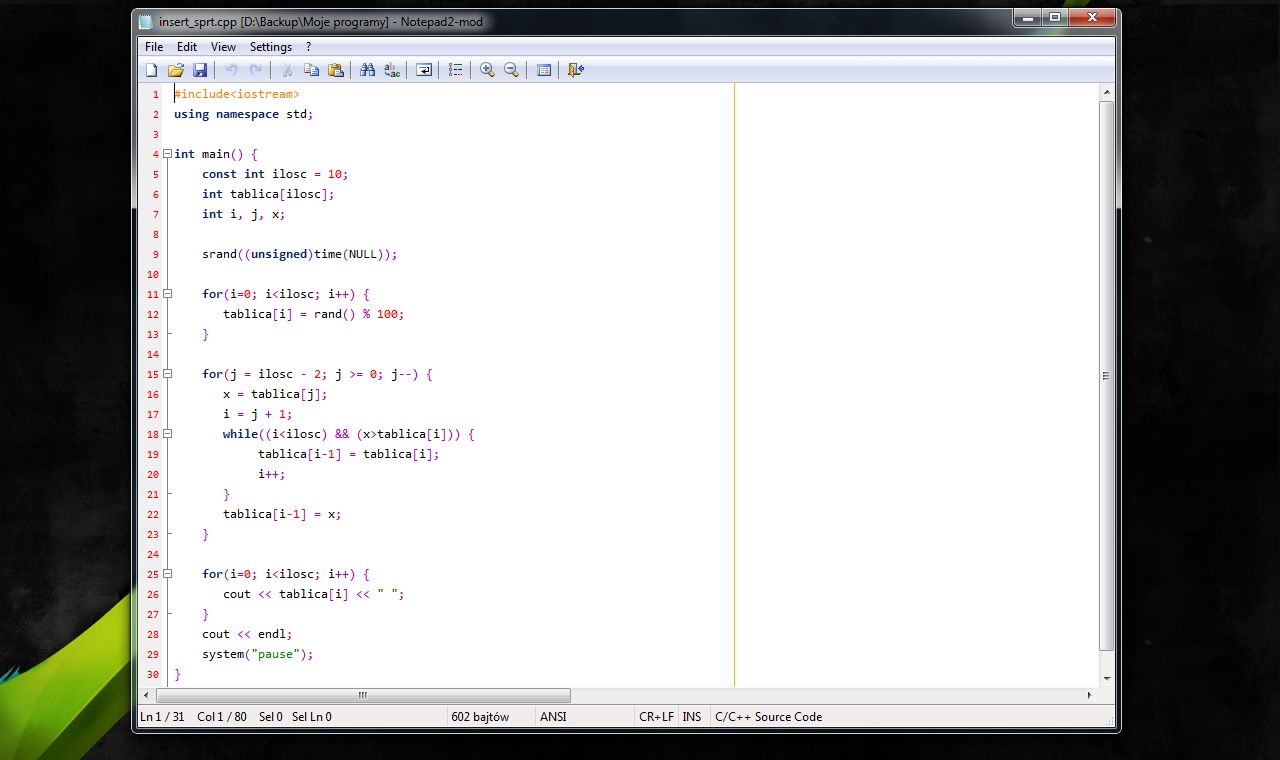Cut the selected text
Image resolution: width=1280 pixels, height=760 pixels.
click(285, 69)
